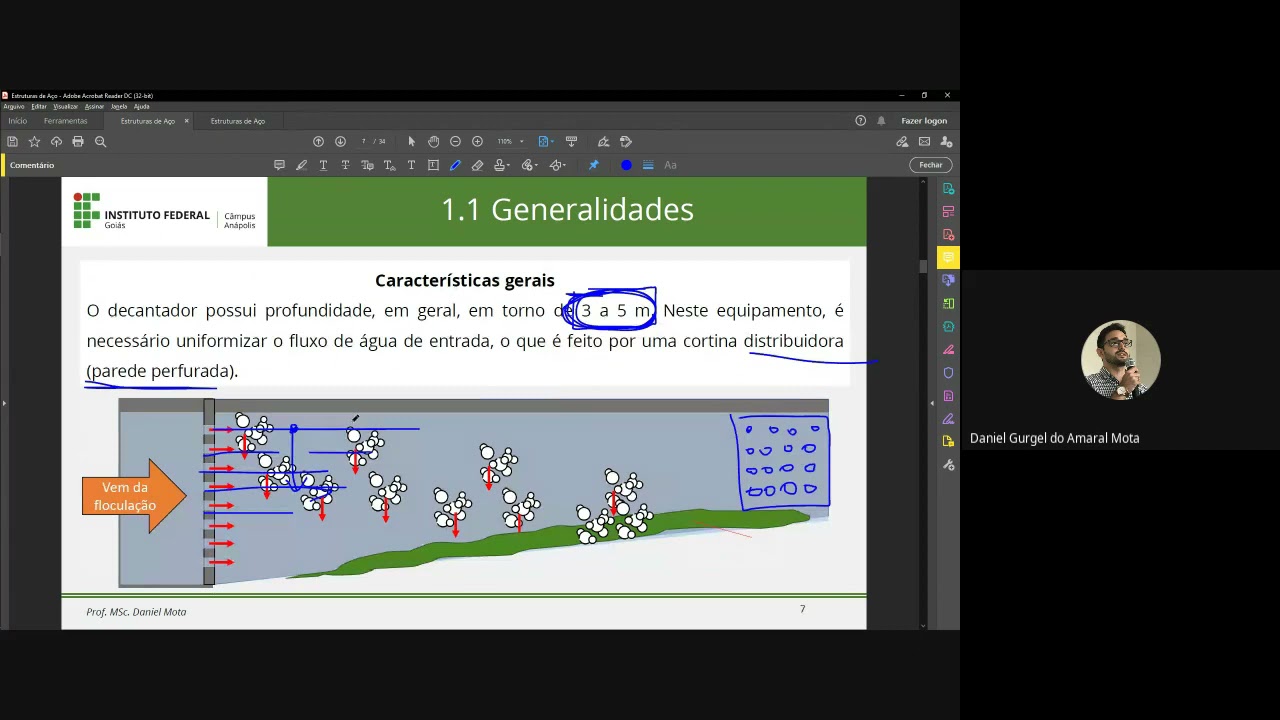This screenshot has height=720, width=1280.
Task: Close the comment toolbar with Fechar
Action: 931,165
